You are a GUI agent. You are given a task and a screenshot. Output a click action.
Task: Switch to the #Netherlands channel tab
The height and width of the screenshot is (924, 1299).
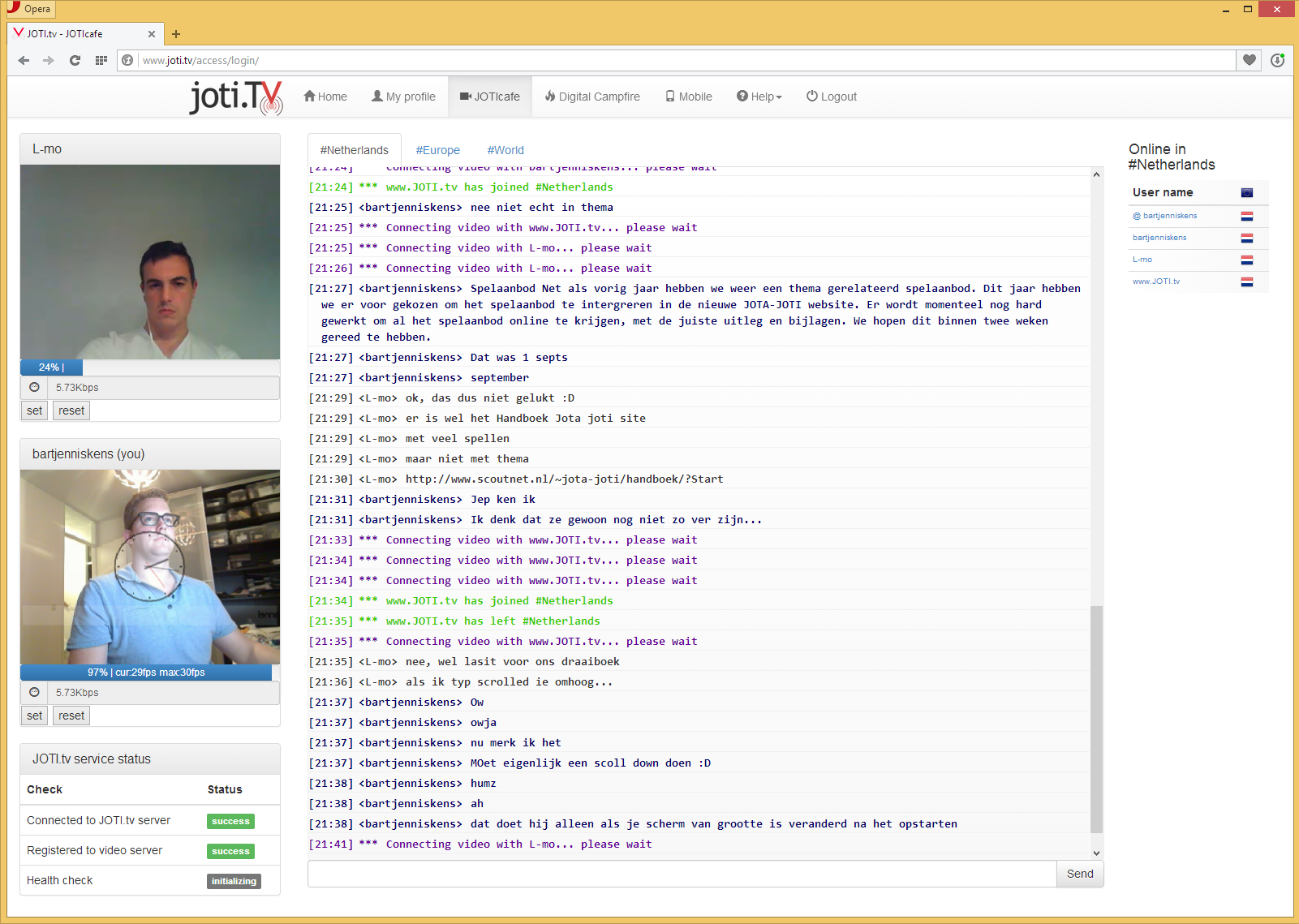tap(355, 150)
